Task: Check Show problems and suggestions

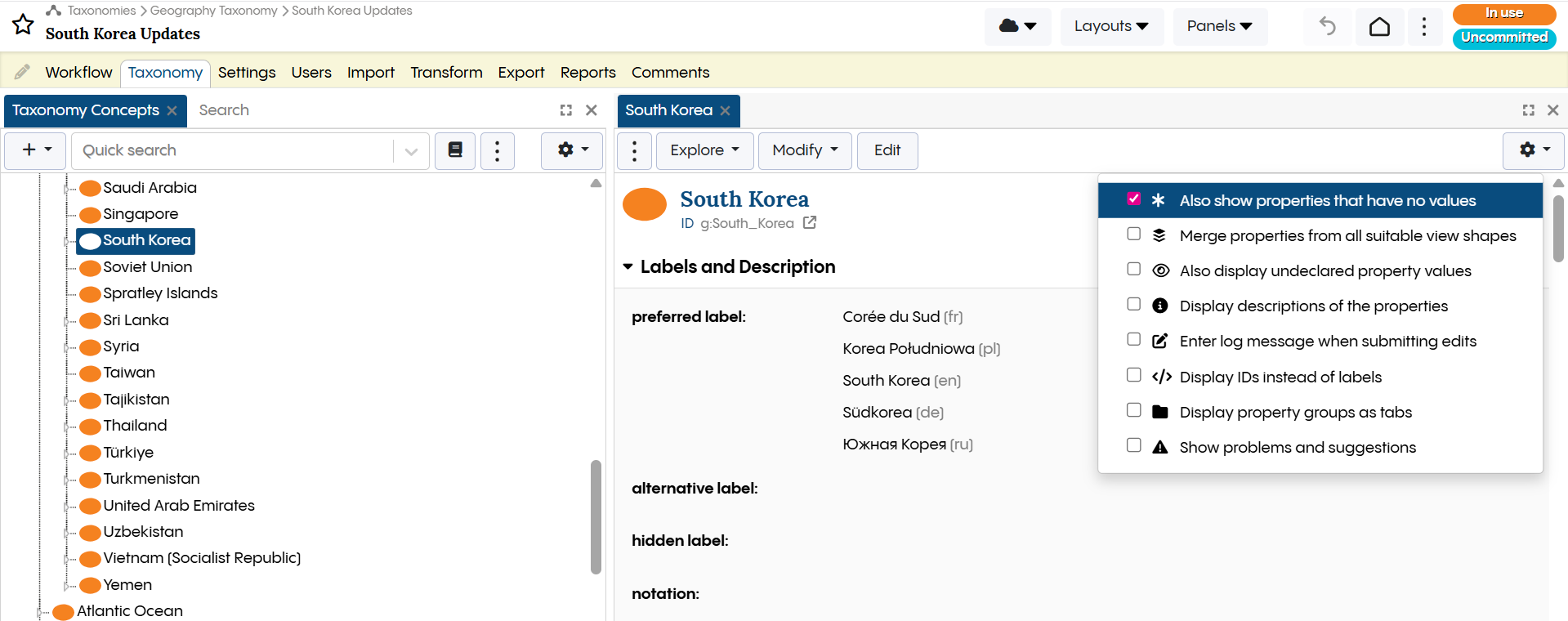Action: click(1133, 446)
